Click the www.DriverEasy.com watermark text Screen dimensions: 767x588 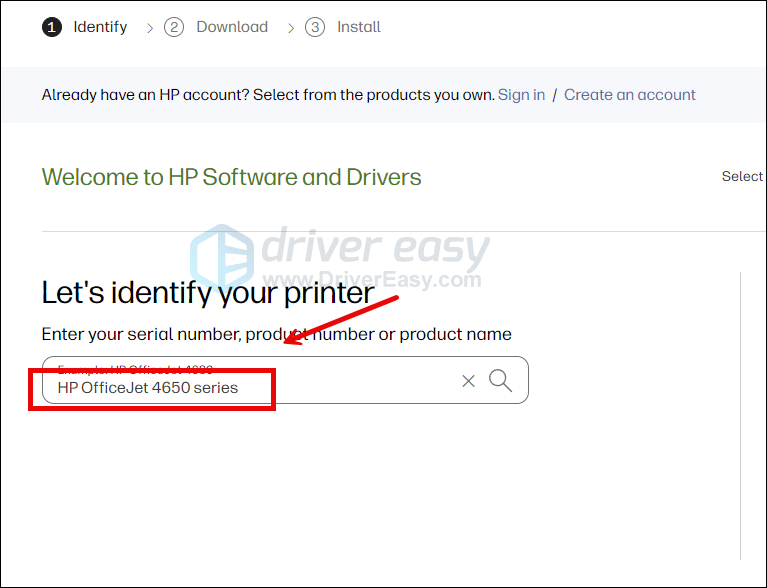[x=375, y=280]
